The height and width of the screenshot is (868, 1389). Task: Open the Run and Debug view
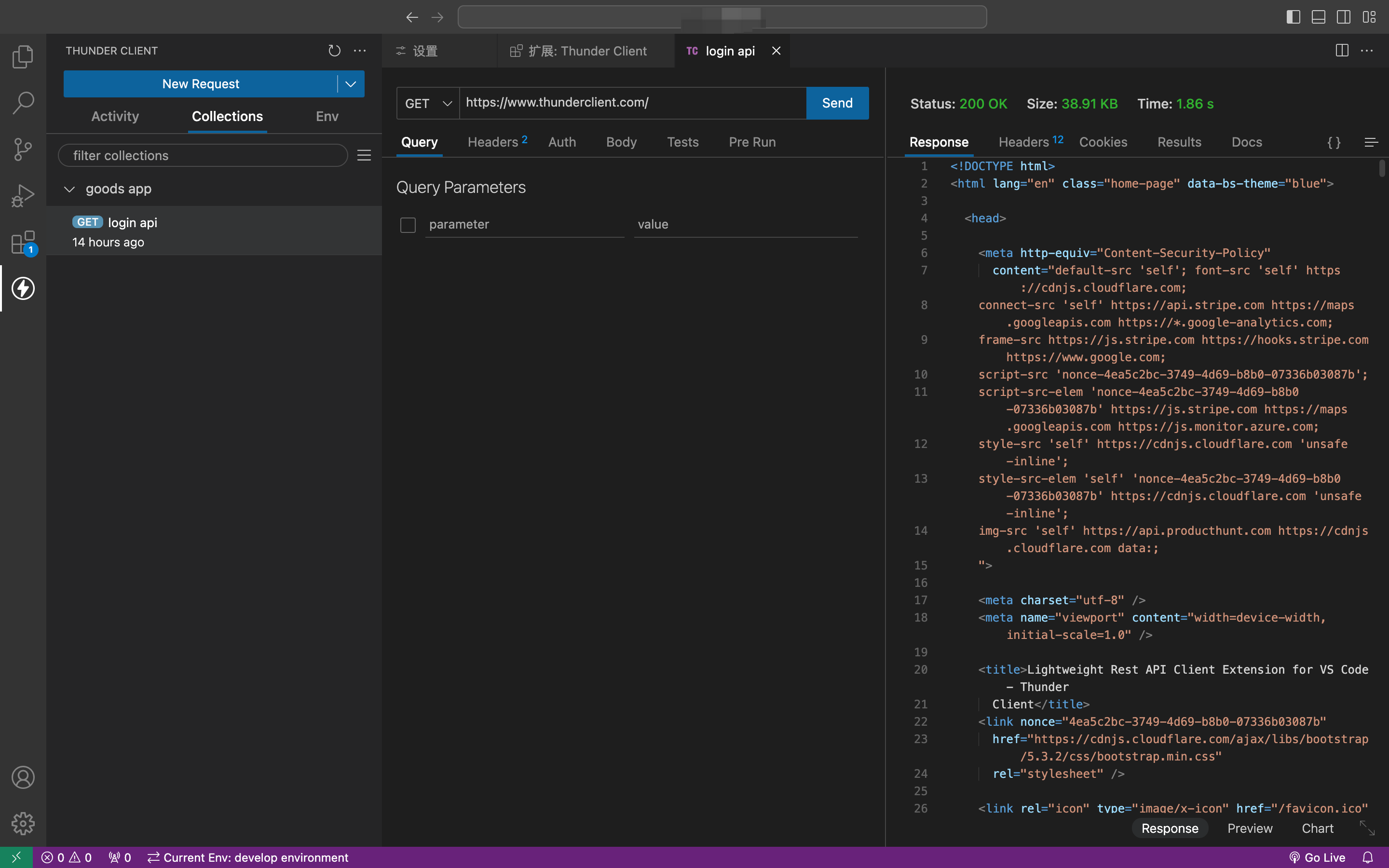point(23,196)
